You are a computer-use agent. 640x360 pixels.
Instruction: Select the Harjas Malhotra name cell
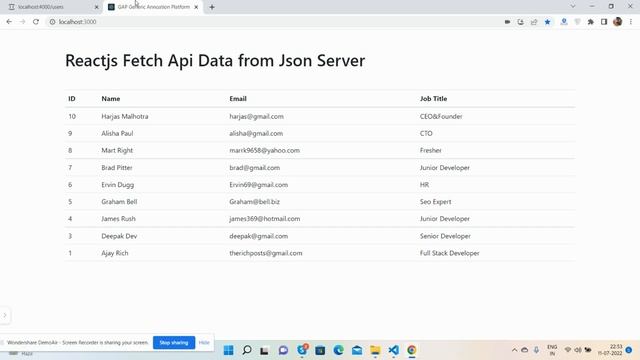[x=125, y=116]
